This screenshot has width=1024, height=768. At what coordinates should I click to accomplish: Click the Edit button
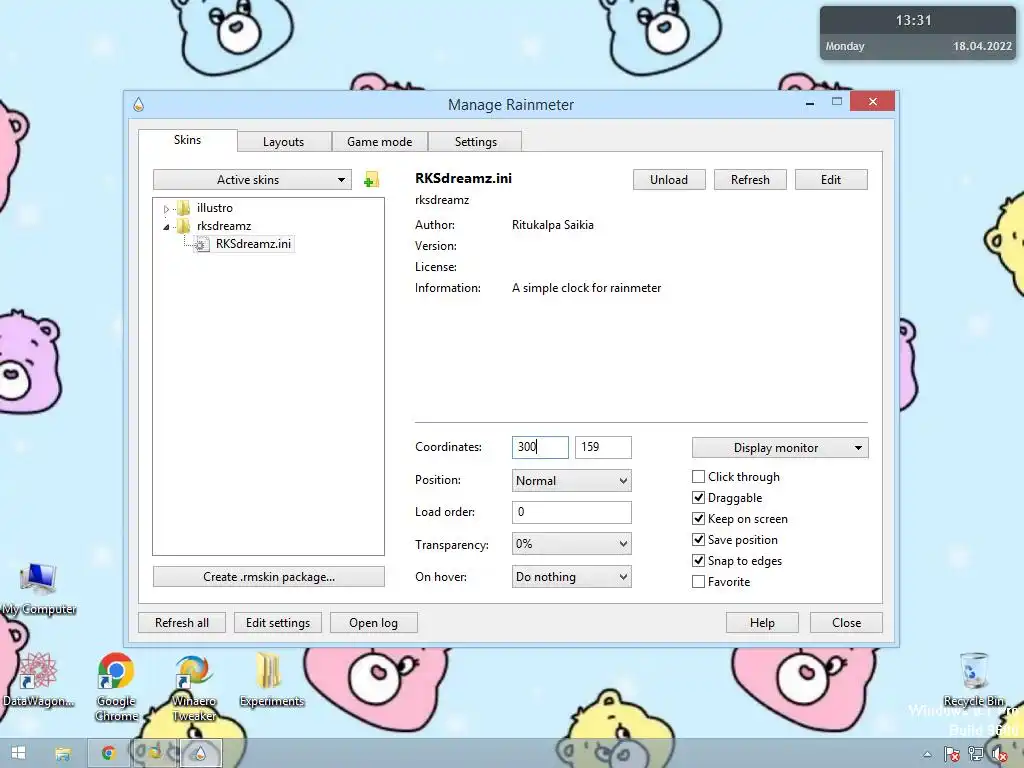click(831, 180)
